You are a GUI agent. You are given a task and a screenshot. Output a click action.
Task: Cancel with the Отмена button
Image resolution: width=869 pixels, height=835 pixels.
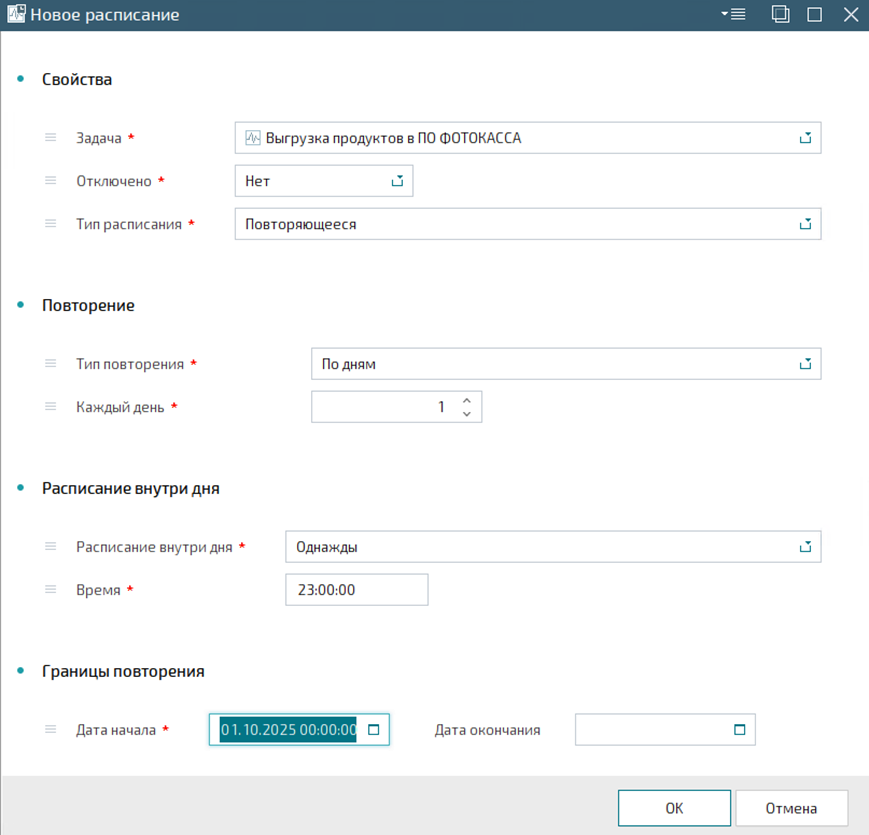tap(791, 808)
